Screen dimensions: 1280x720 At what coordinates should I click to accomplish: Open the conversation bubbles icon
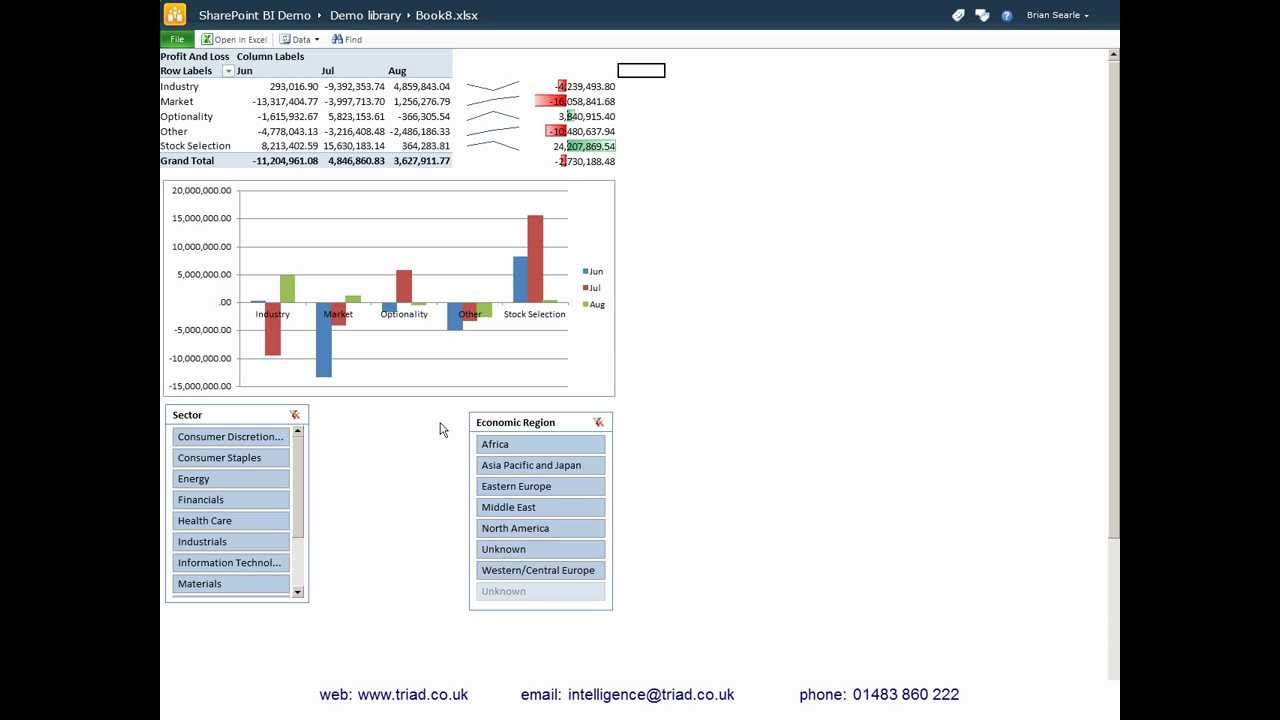point(982,15)
